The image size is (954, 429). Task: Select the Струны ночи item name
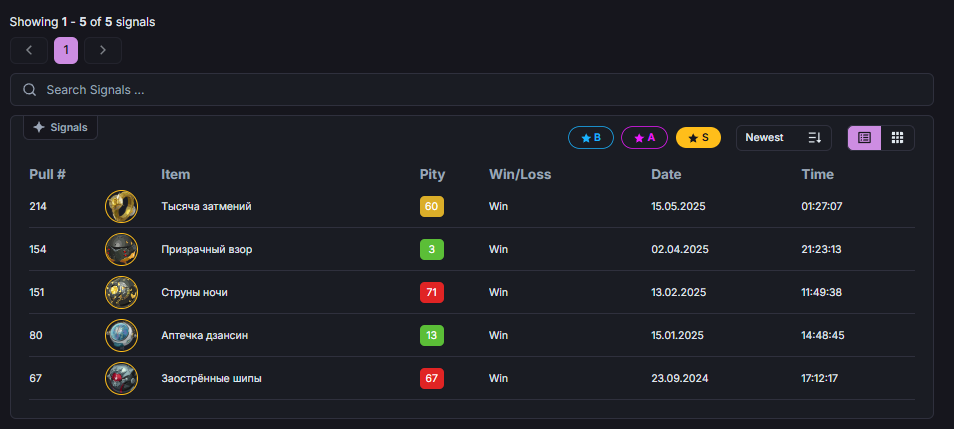pyautogui.click(x=195, y=292)
